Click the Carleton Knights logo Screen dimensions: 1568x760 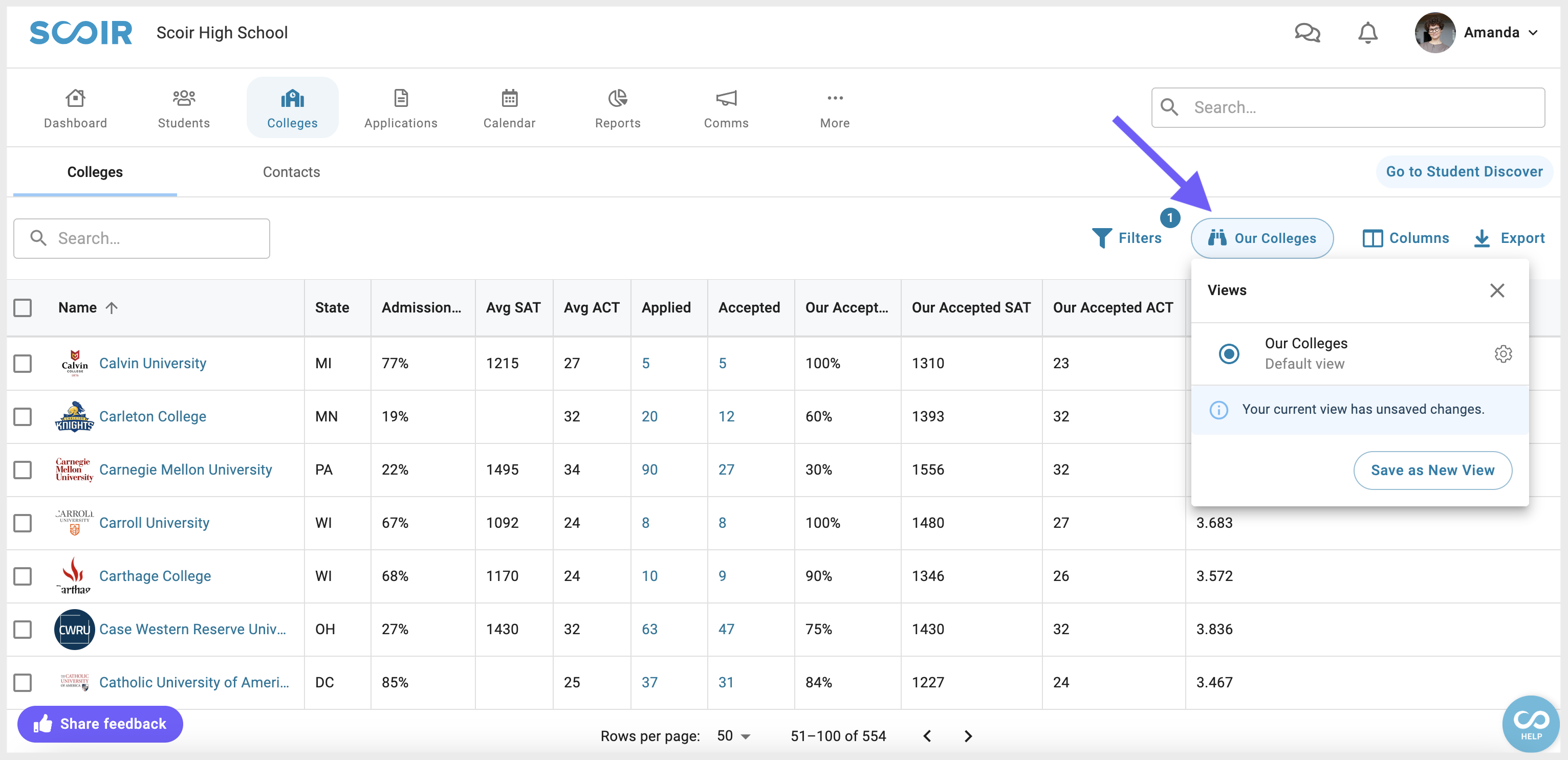pos(74,416)
